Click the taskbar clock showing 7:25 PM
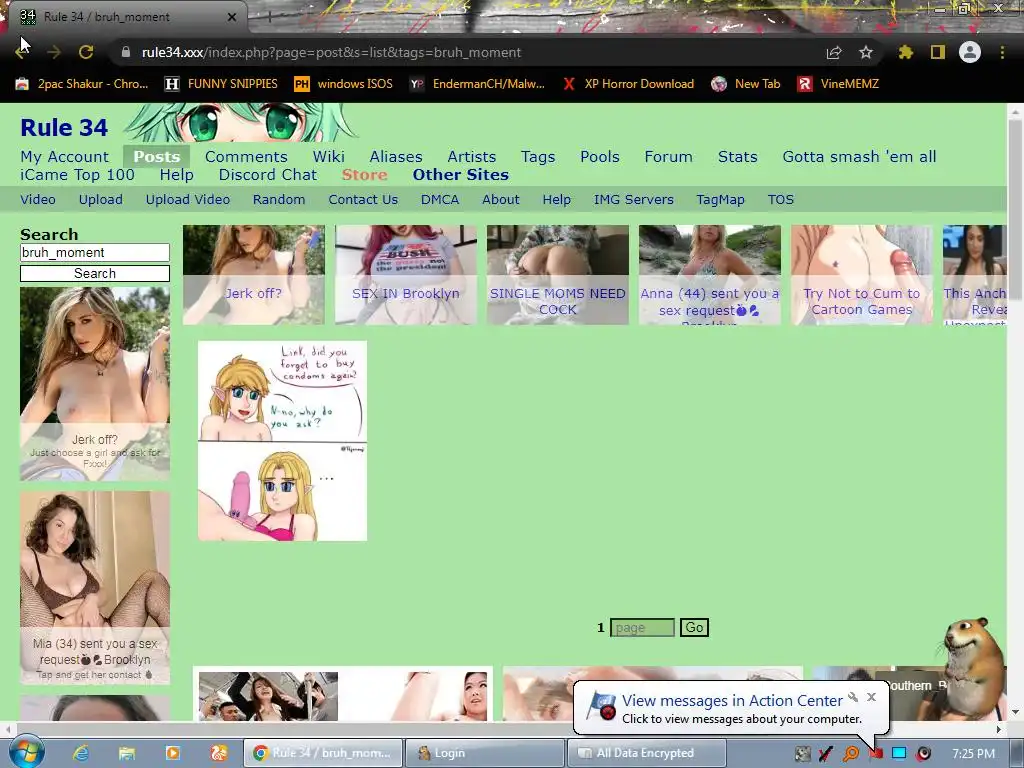Viewport: 1024px width, 768px height. click(973, 754)
